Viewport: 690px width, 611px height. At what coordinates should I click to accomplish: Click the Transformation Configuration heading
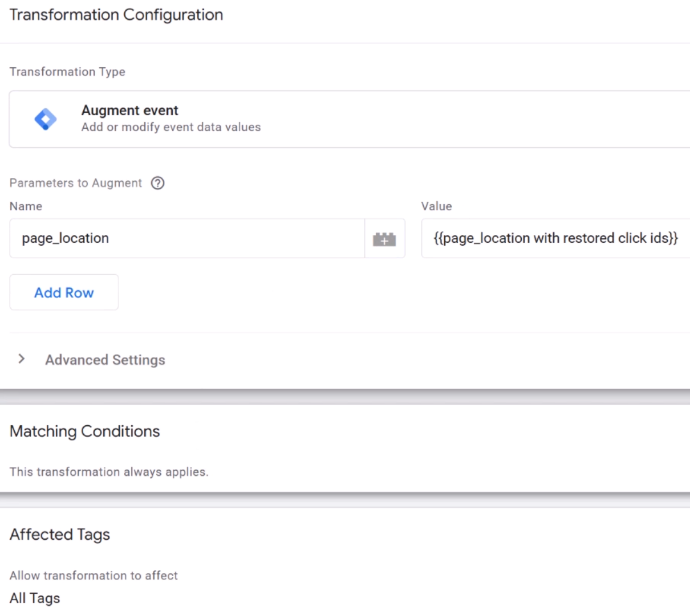[116, 15]
